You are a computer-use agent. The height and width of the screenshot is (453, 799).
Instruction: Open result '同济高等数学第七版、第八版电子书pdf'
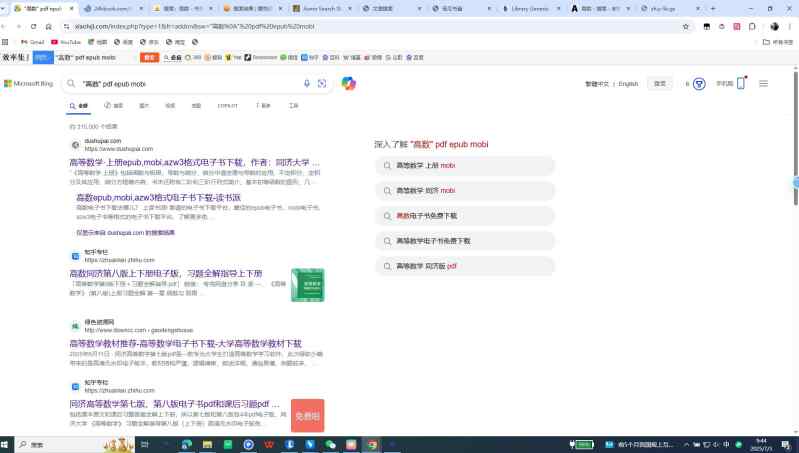174,404
